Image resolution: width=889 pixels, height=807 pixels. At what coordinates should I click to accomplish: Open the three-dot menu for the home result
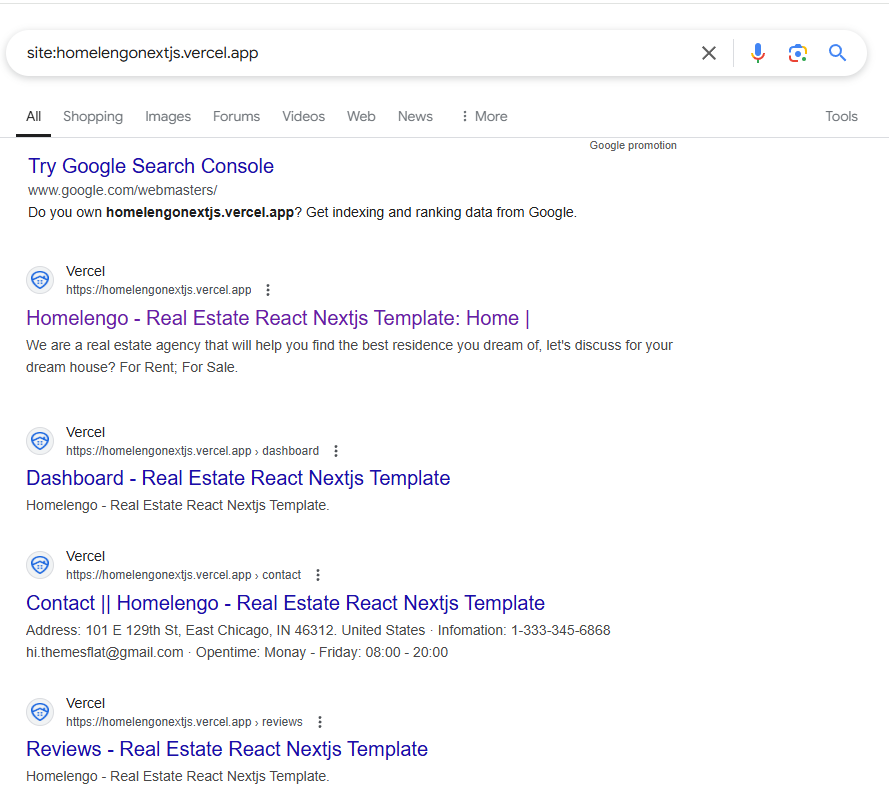(268, 290)
